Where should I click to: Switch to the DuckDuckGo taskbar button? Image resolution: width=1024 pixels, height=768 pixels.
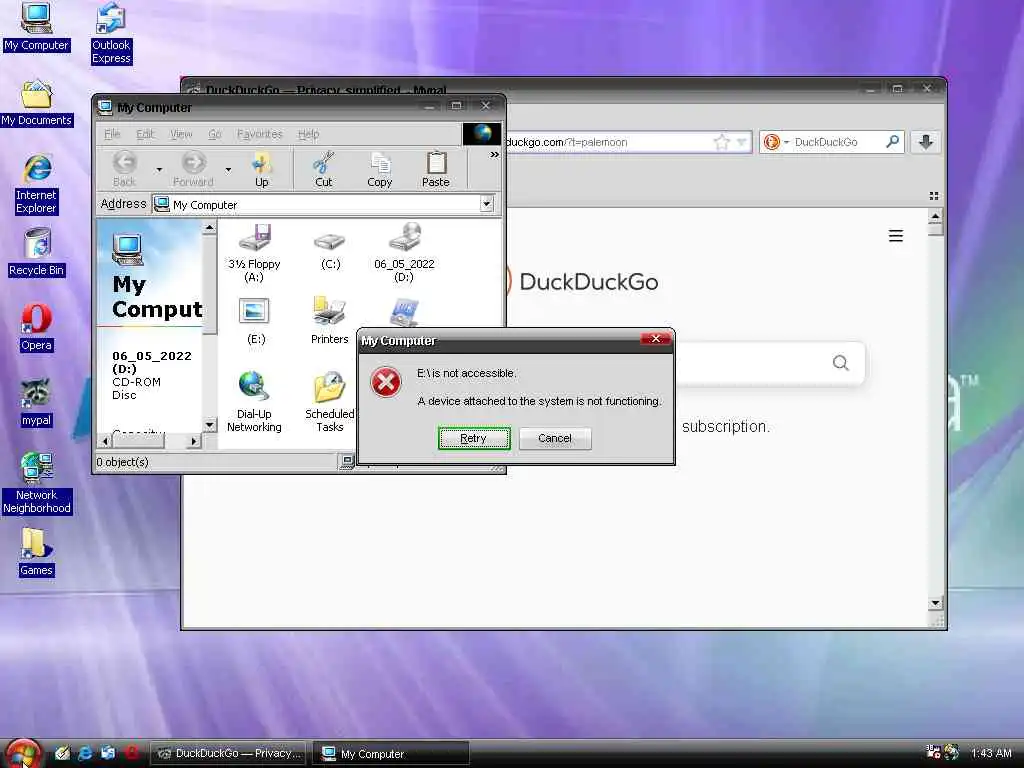coord(228,754)
